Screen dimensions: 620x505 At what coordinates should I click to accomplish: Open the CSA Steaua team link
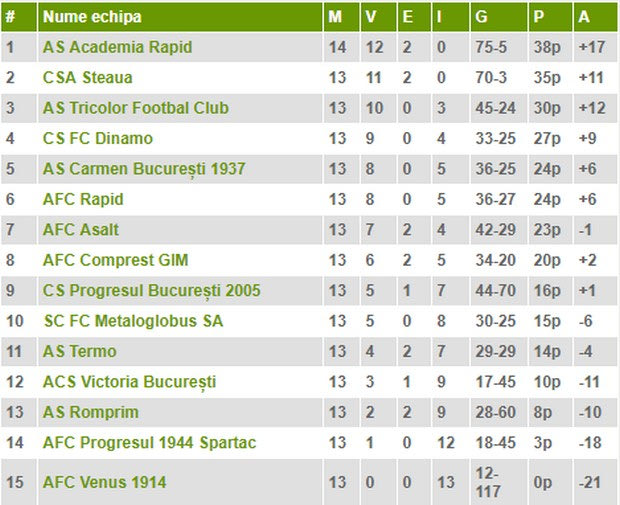pyautogui.click(x=87, y=78)
